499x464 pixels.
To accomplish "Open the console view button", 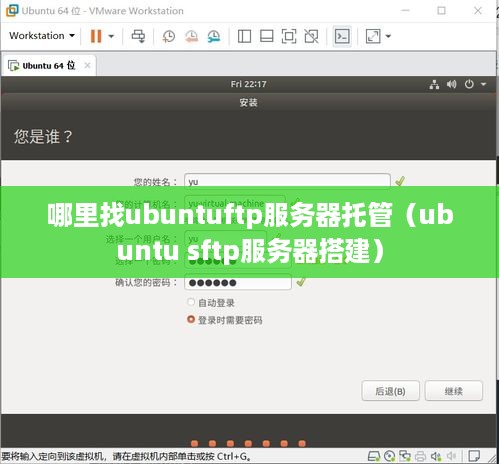I will coord(342,36).
